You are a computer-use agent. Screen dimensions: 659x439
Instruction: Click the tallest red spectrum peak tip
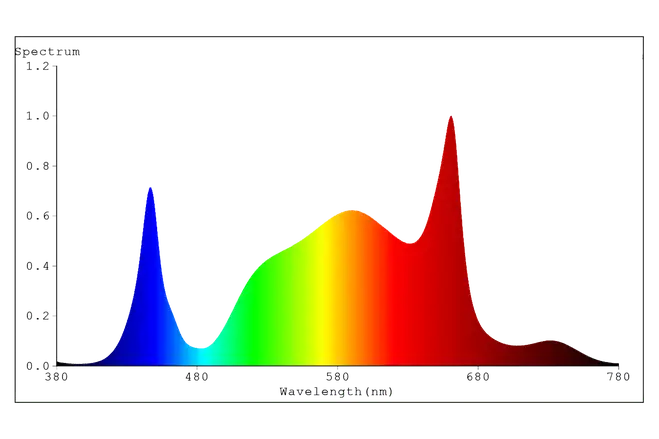coord(451,117)
